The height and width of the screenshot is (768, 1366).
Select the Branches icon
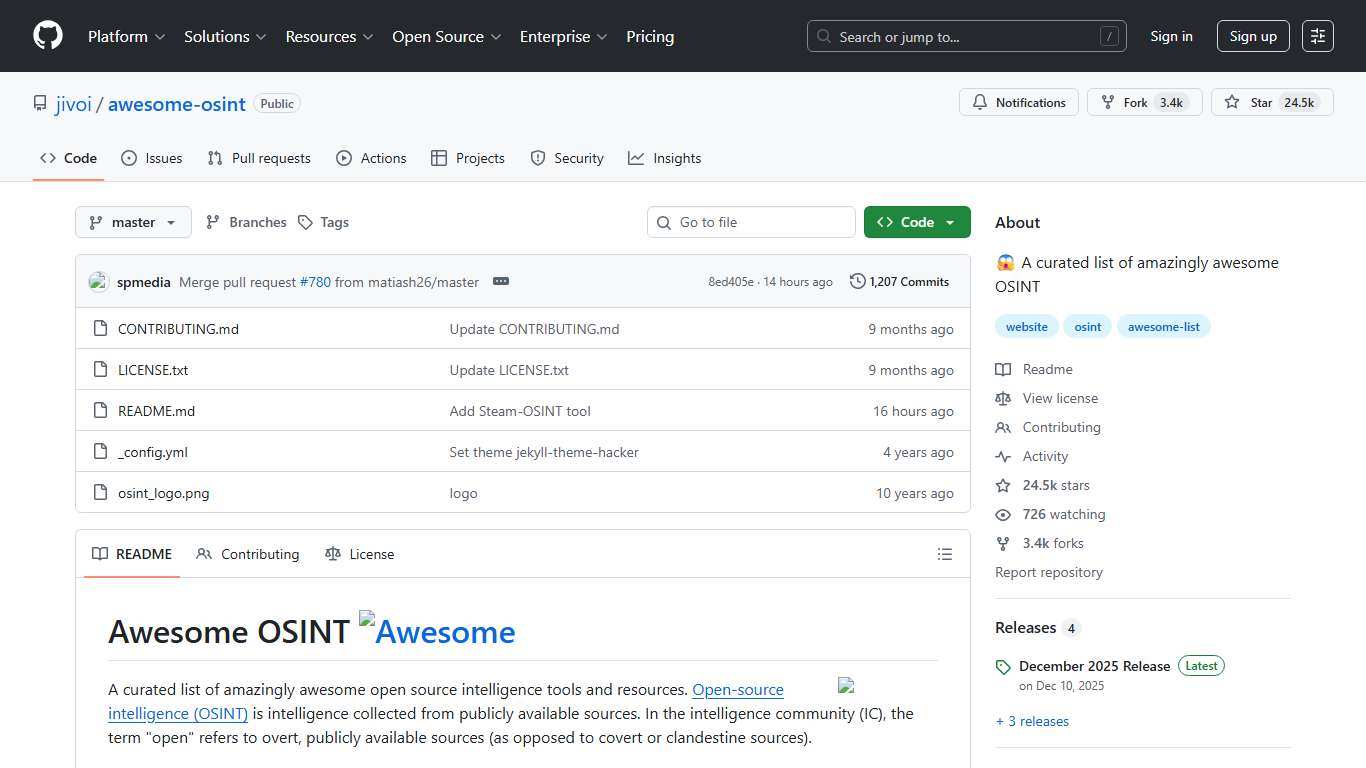point(213,221)
